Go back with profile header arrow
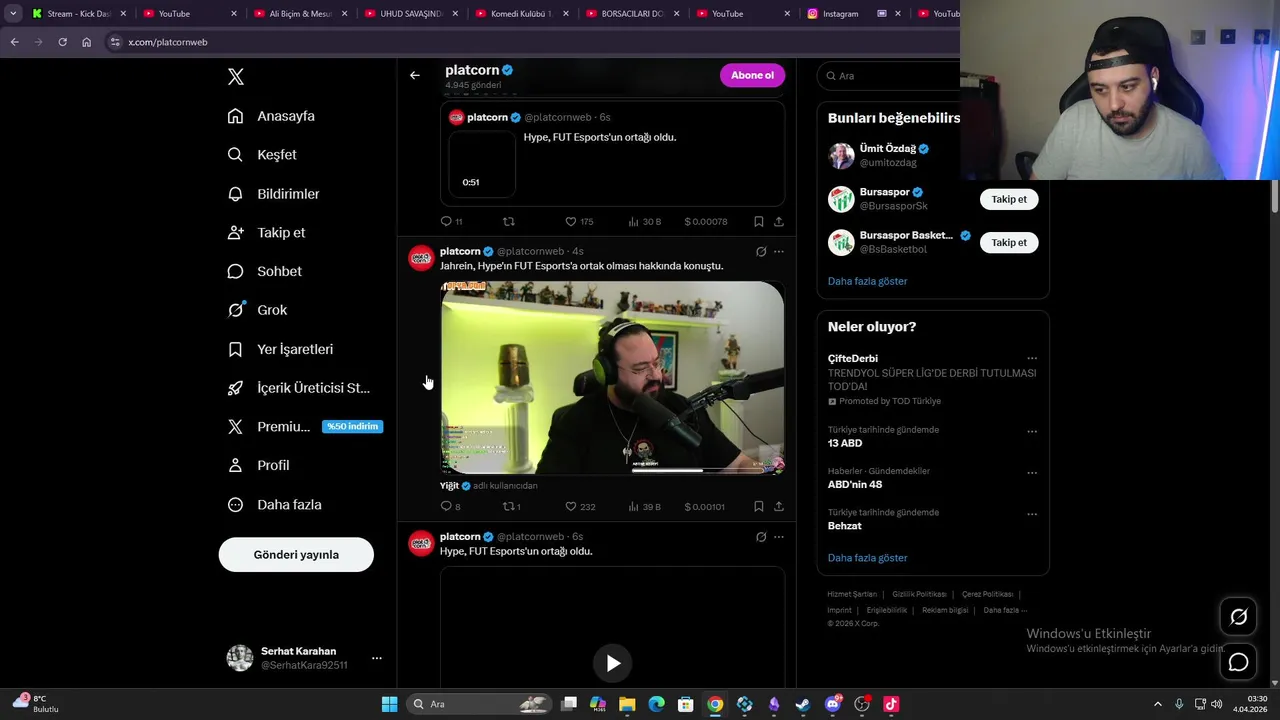 tap(414, 75)
